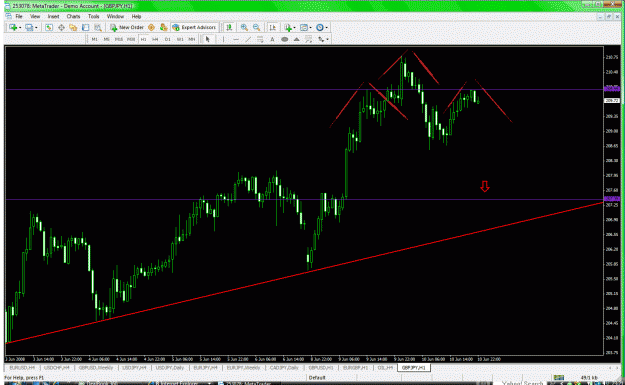Click the Default profile in status bar
The width and height of the screenshot is (625, 385).
[317, 377]
